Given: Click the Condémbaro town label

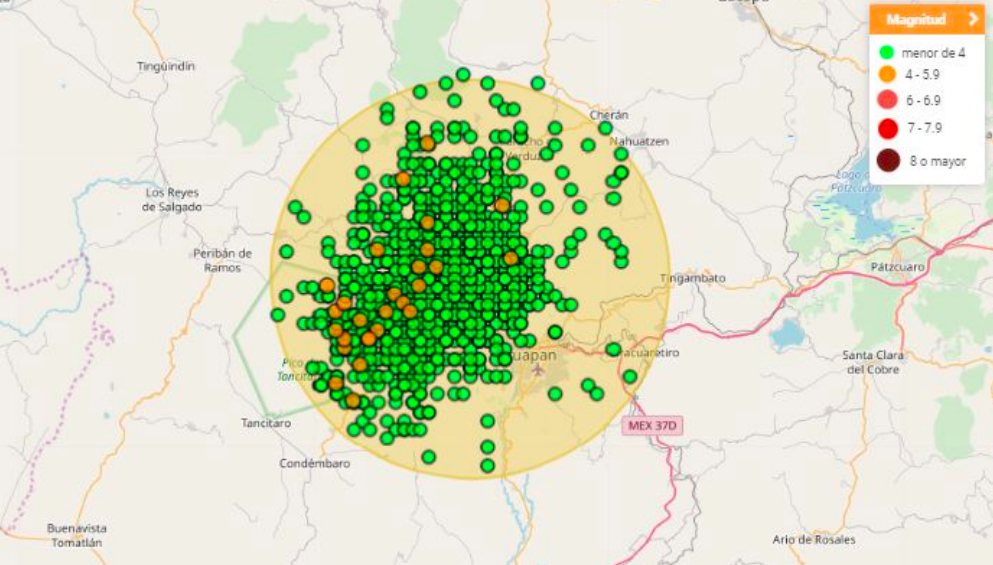Looking at the screenshot, I should pyautogui.click(x=315, y=463).
